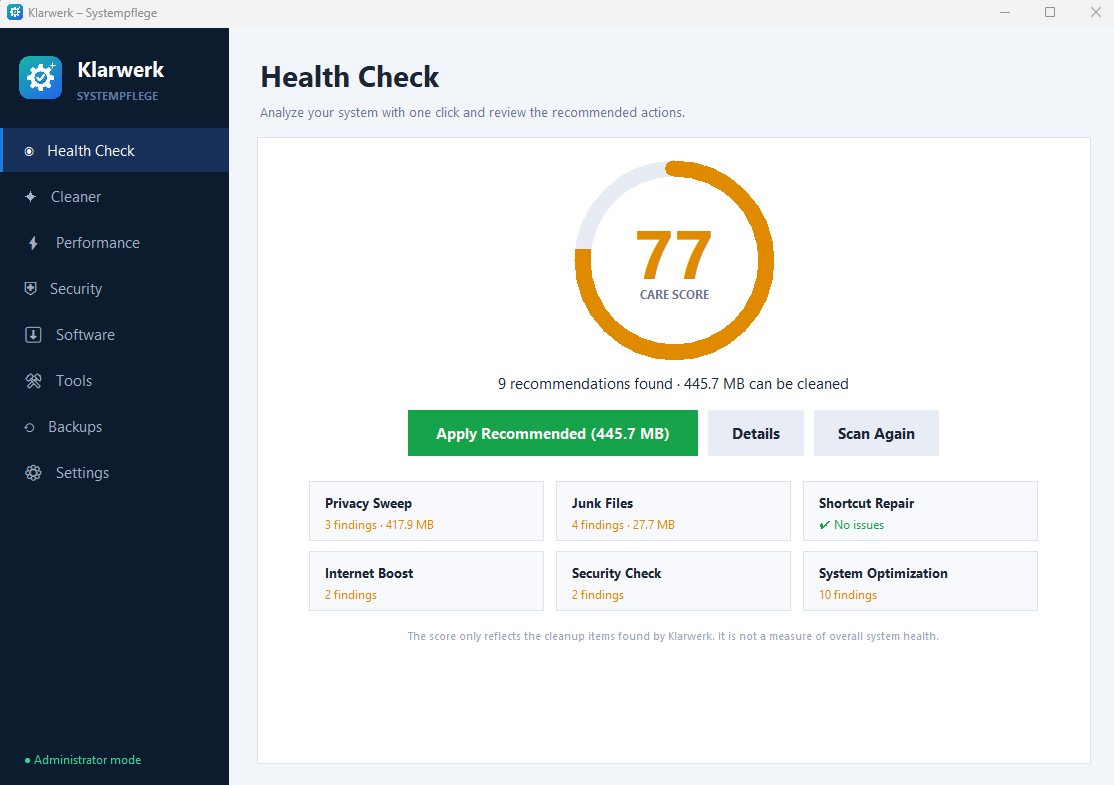The image size is (1114, 785).
Task: Open the Shortcut Repair card
Action: coord(920,511)
